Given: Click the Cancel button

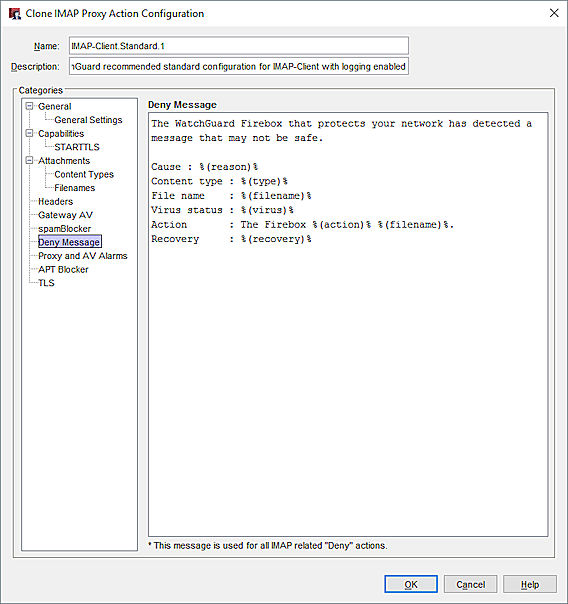Looking at the screenshot, I should coord(470,584).
